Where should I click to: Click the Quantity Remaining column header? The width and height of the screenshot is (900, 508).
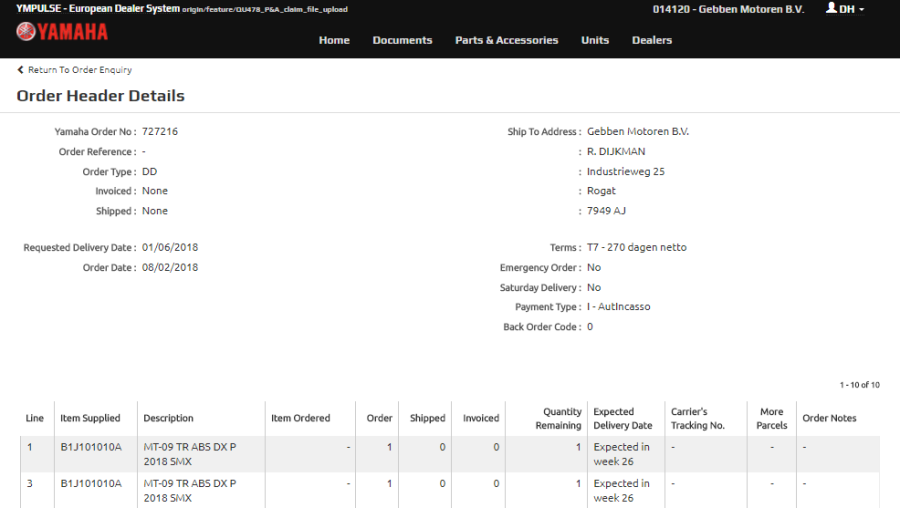coord(558,418)
